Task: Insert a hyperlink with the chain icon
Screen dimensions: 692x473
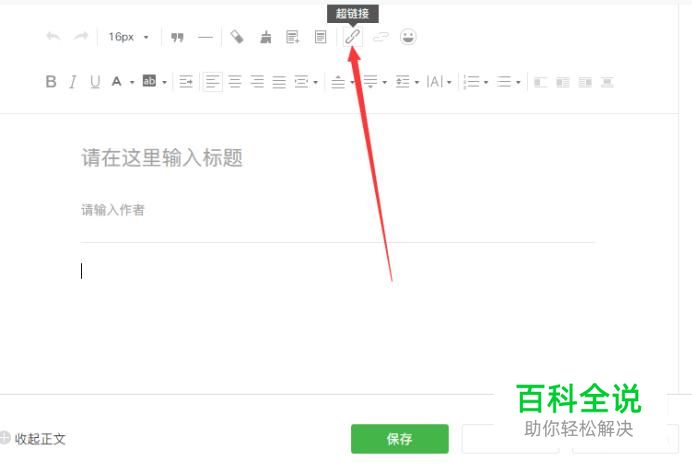Action: pos(353,37)
